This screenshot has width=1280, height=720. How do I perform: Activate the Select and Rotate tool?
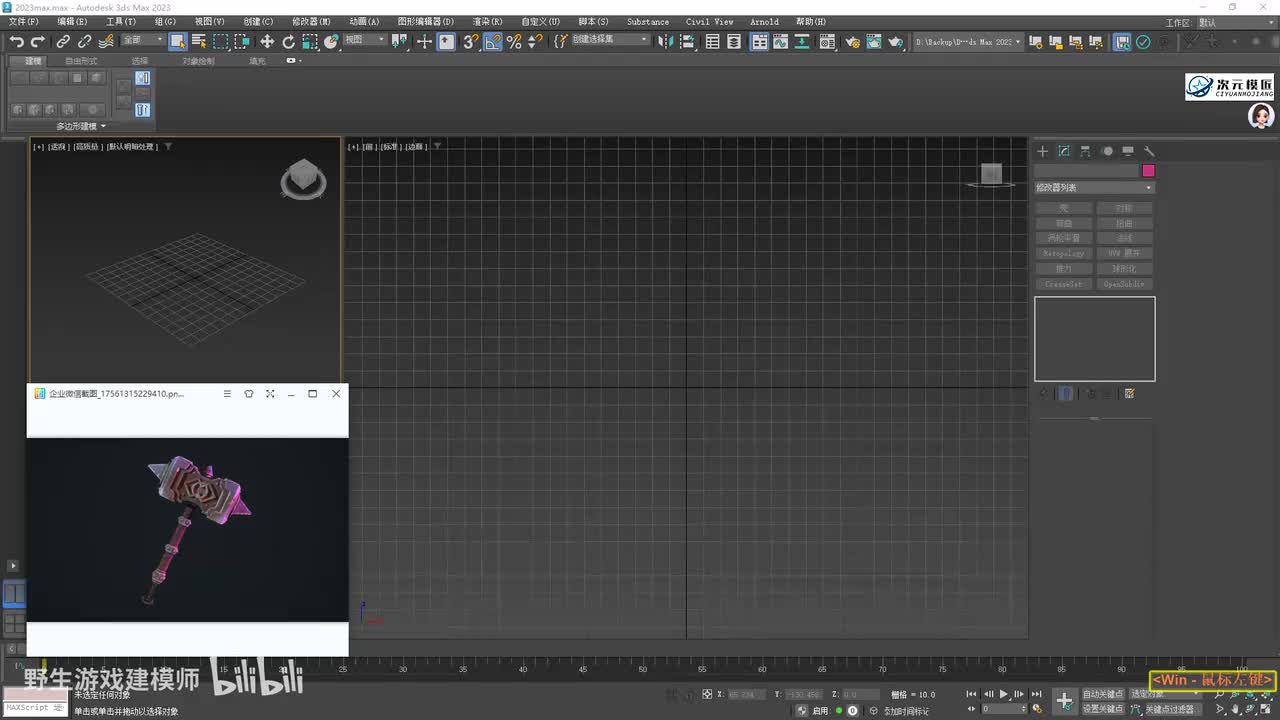tap(289, 42)
